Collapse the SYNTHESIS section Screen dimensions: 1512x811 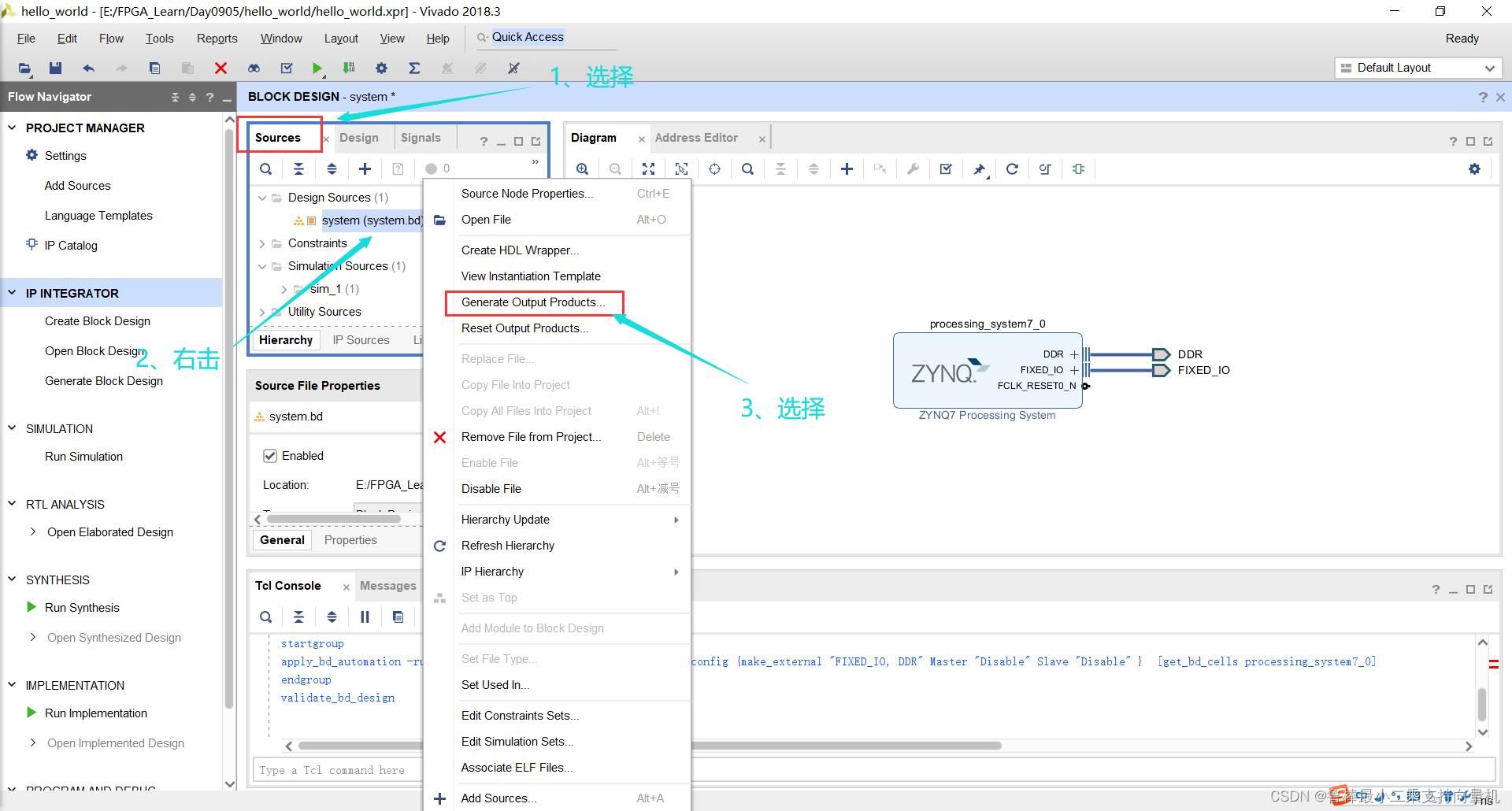tap(12, 580)
